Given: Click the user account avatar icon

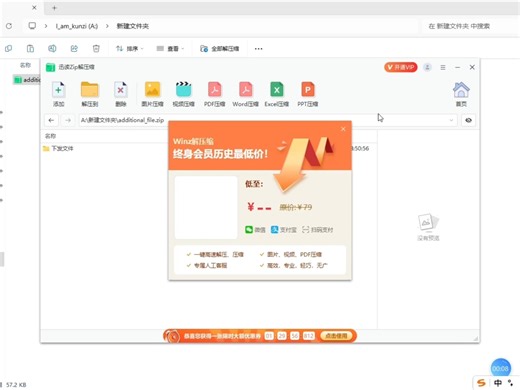Looking at the screenshot, I should point(427,67).
